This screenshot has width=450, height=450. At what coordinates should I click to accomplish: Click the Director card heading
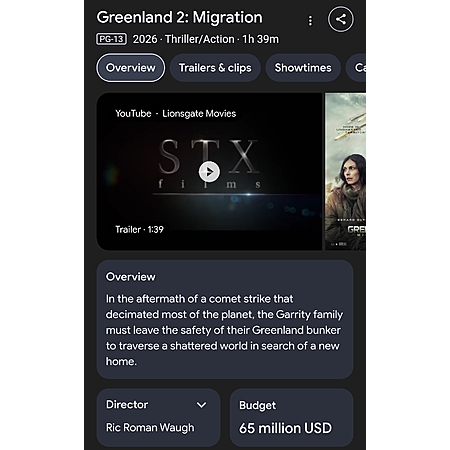click(127, 405)
